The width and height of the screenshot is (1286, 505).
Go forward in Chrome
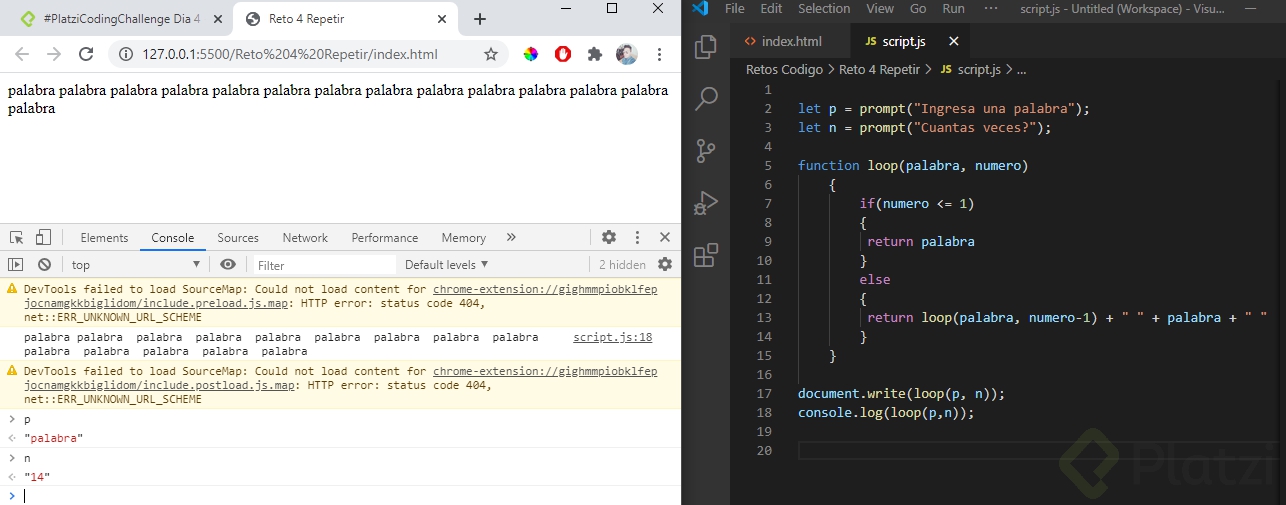click(x=54, y=54)
